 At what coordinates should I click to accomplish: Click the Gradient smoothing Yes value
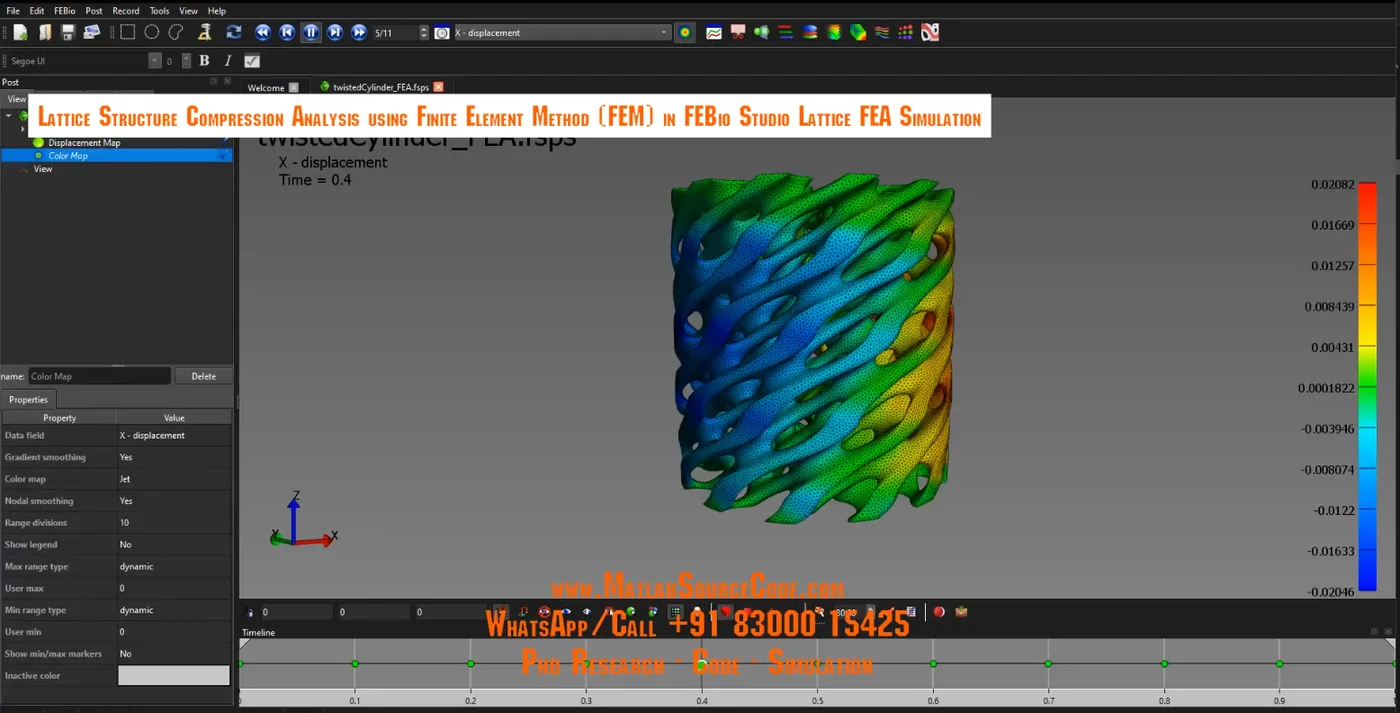point(174,457)
